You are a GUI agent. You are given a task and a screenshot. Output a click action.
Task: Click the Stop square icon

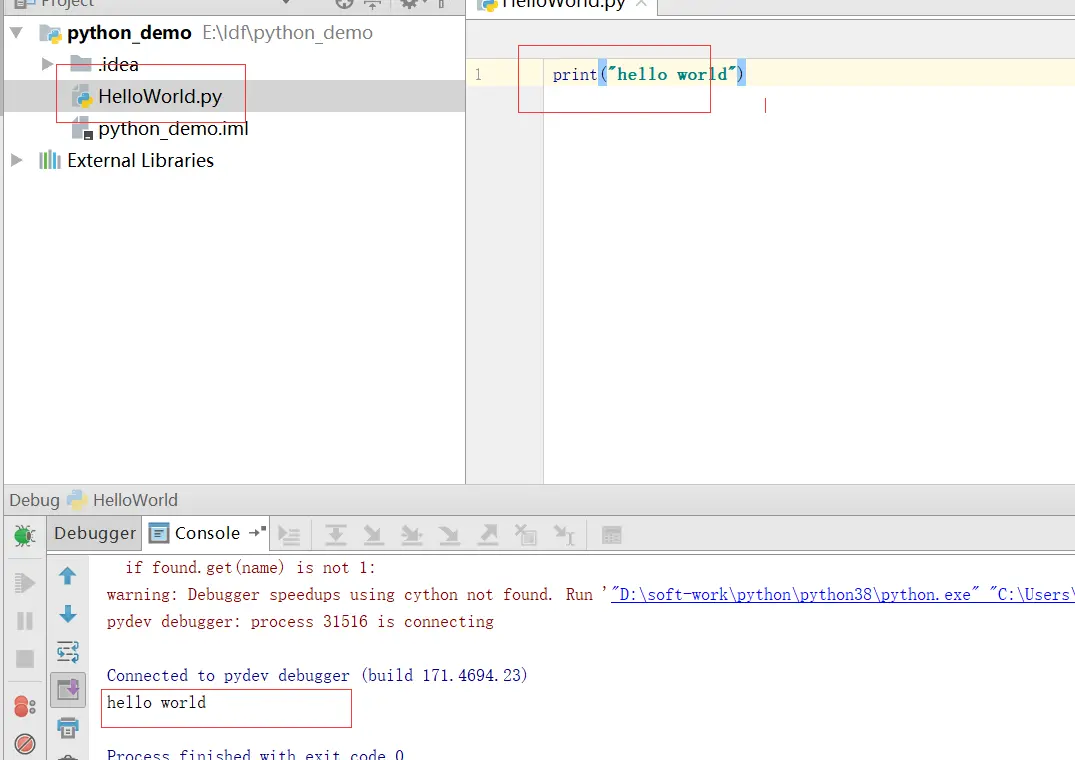[25, 659]
